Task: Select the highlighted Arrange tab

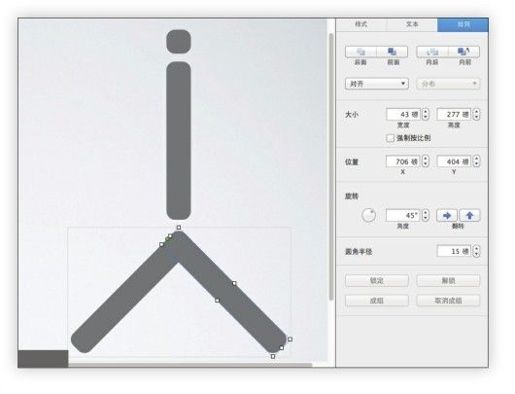Action: (x=463, y=24)
